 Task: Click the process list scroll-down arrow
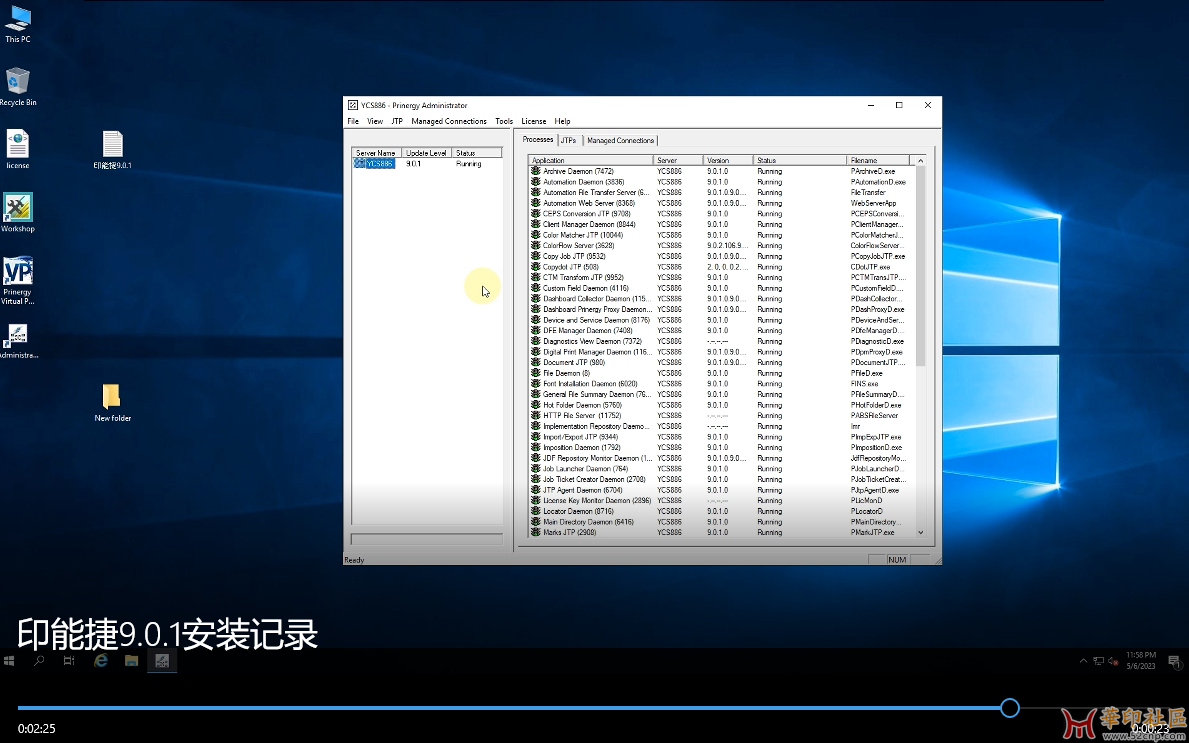921,532
